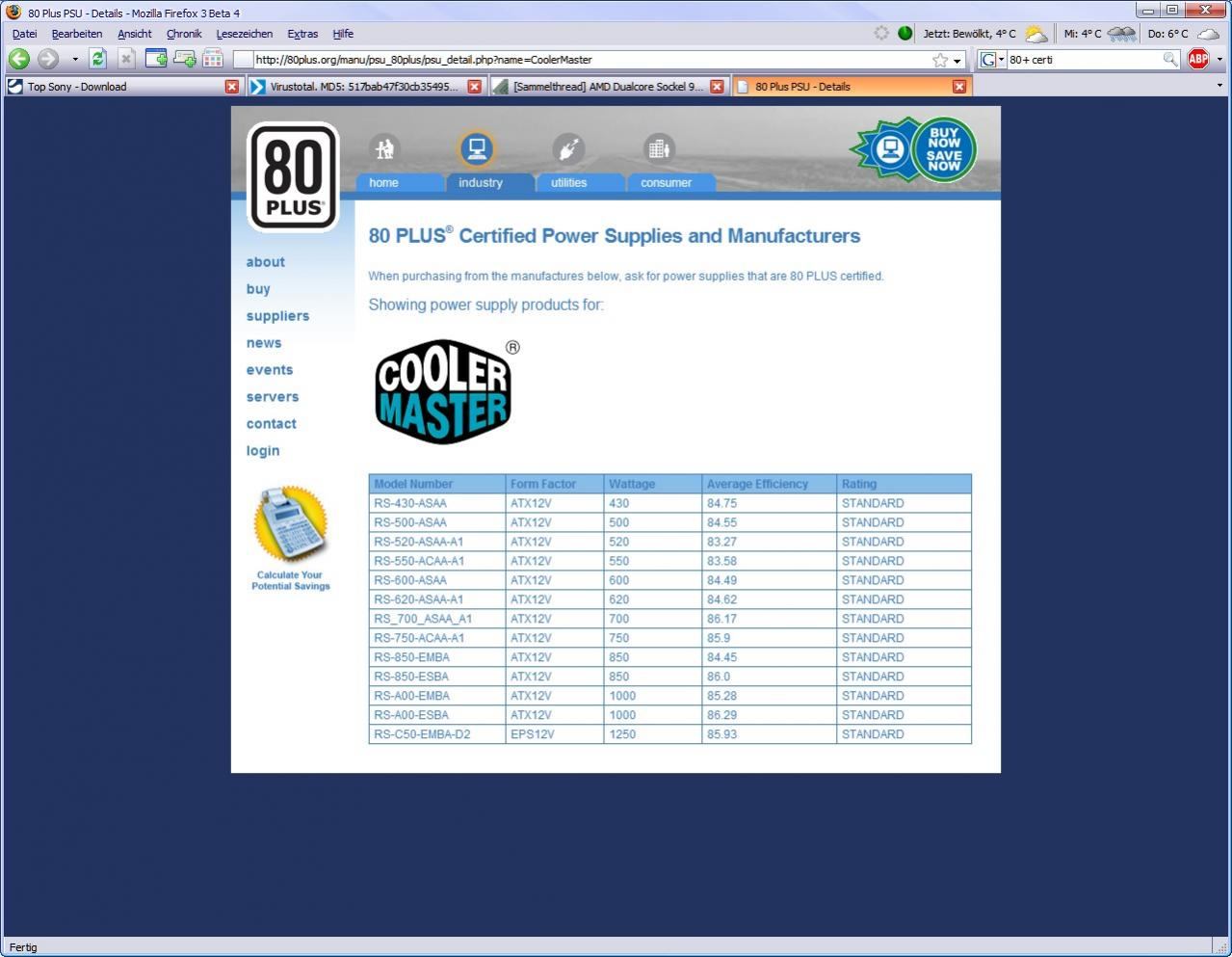This screenshot has width=1232, height=957.
Task: Select the consumer site tab
Action: tap(671, 182)
